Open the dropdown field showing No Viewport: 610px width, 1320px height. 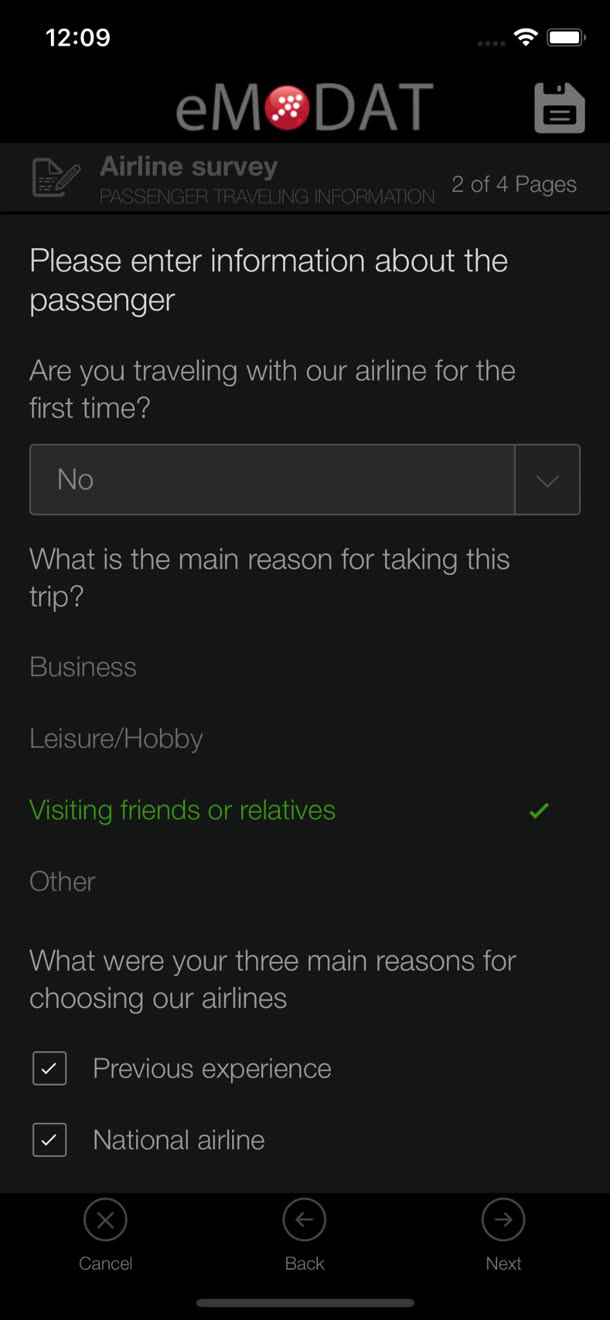[x=305, y=480]
